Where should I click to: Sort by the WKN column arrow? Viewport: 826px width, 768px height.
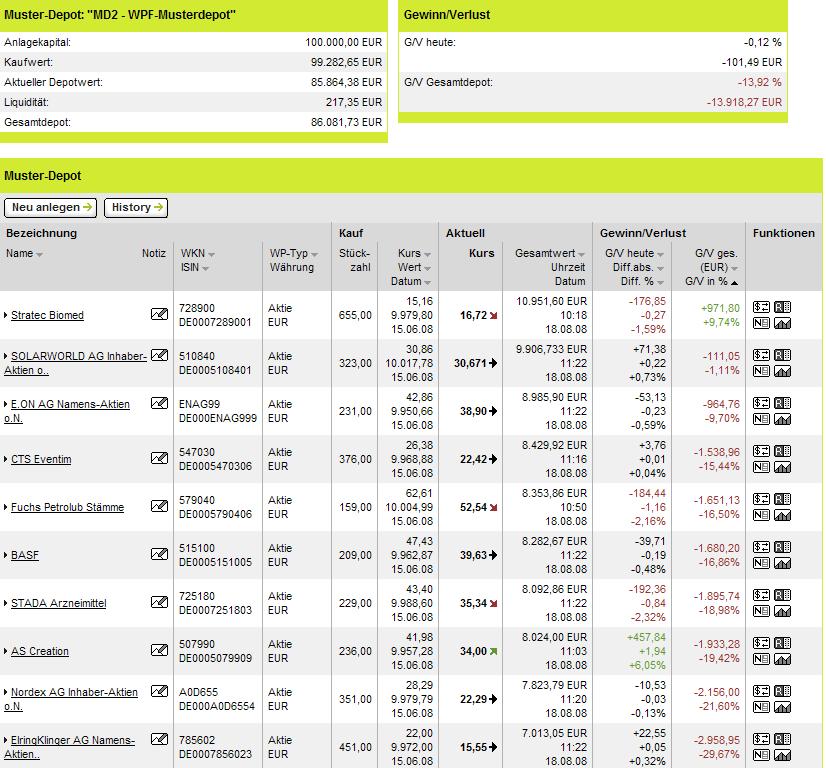tap(211, 254)
